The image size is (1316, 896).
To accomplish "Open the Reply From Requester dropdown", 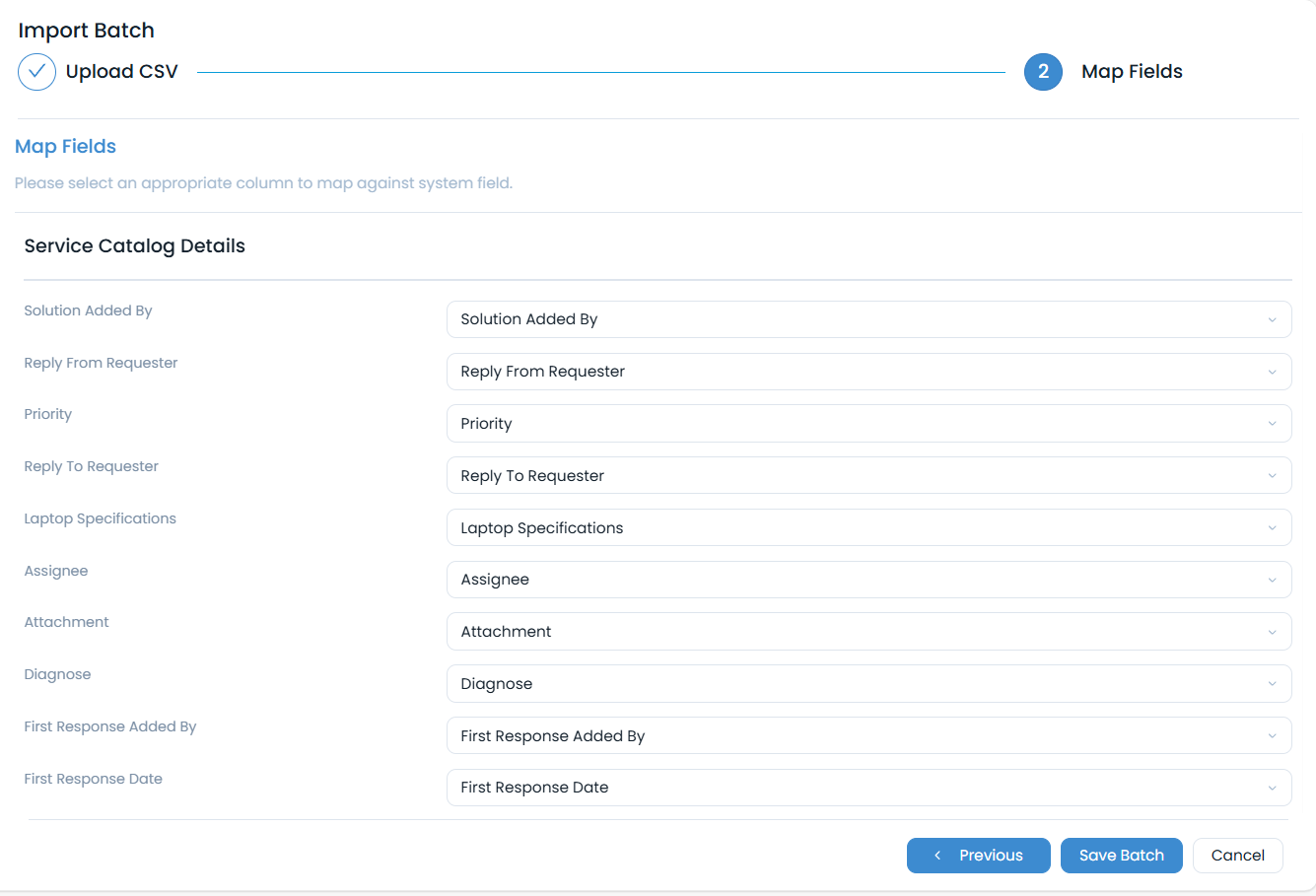I will point(867,372).
